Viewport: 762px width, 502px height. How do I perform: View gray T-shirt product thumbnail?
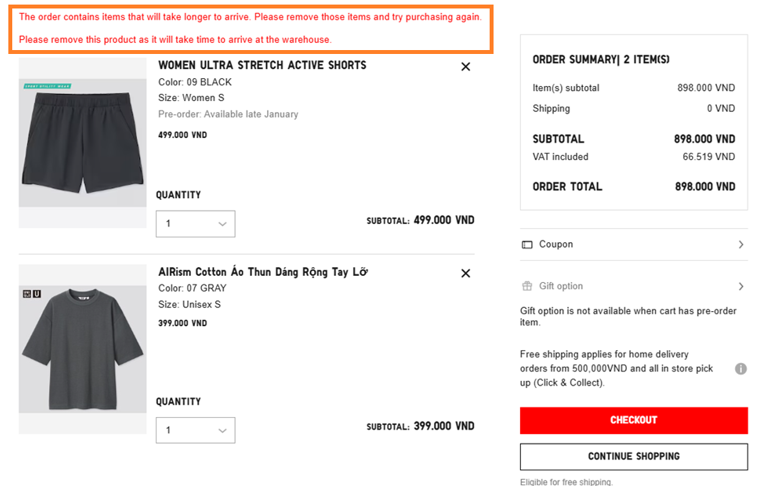83,350
